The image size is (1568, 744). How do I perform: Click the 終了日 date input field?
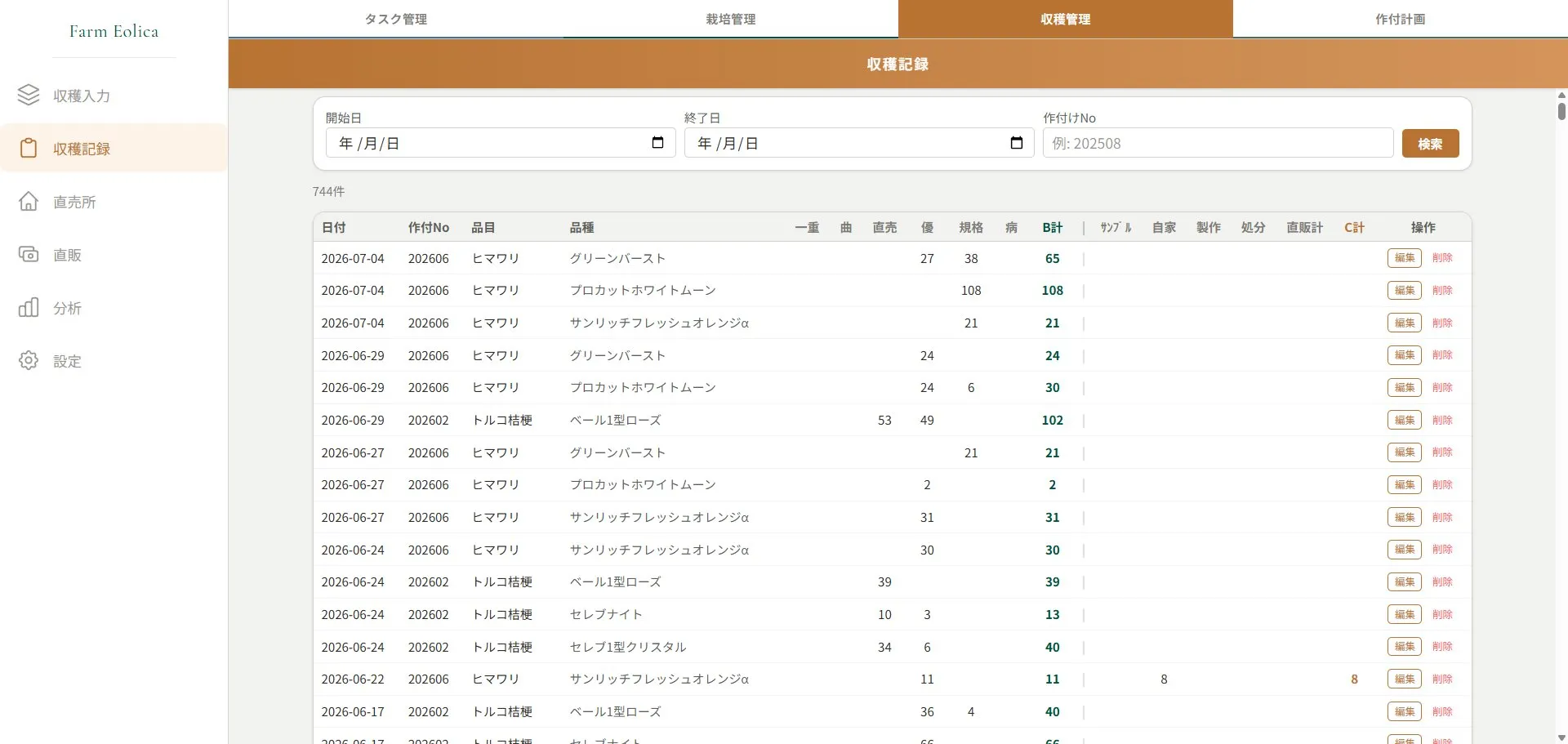coord(859,143)
